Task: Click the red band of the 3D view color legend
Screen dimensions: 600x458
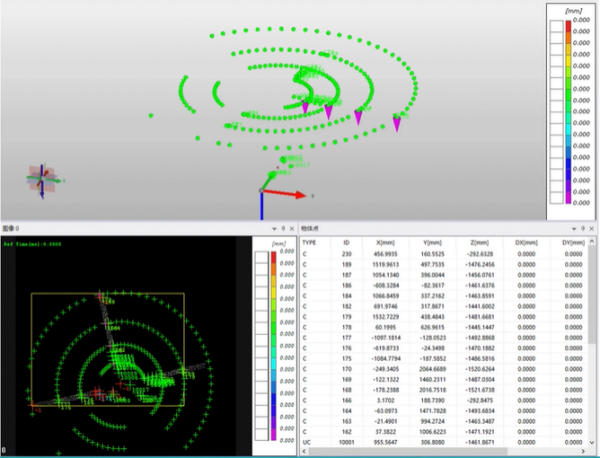Action: (x=568, y=26)
